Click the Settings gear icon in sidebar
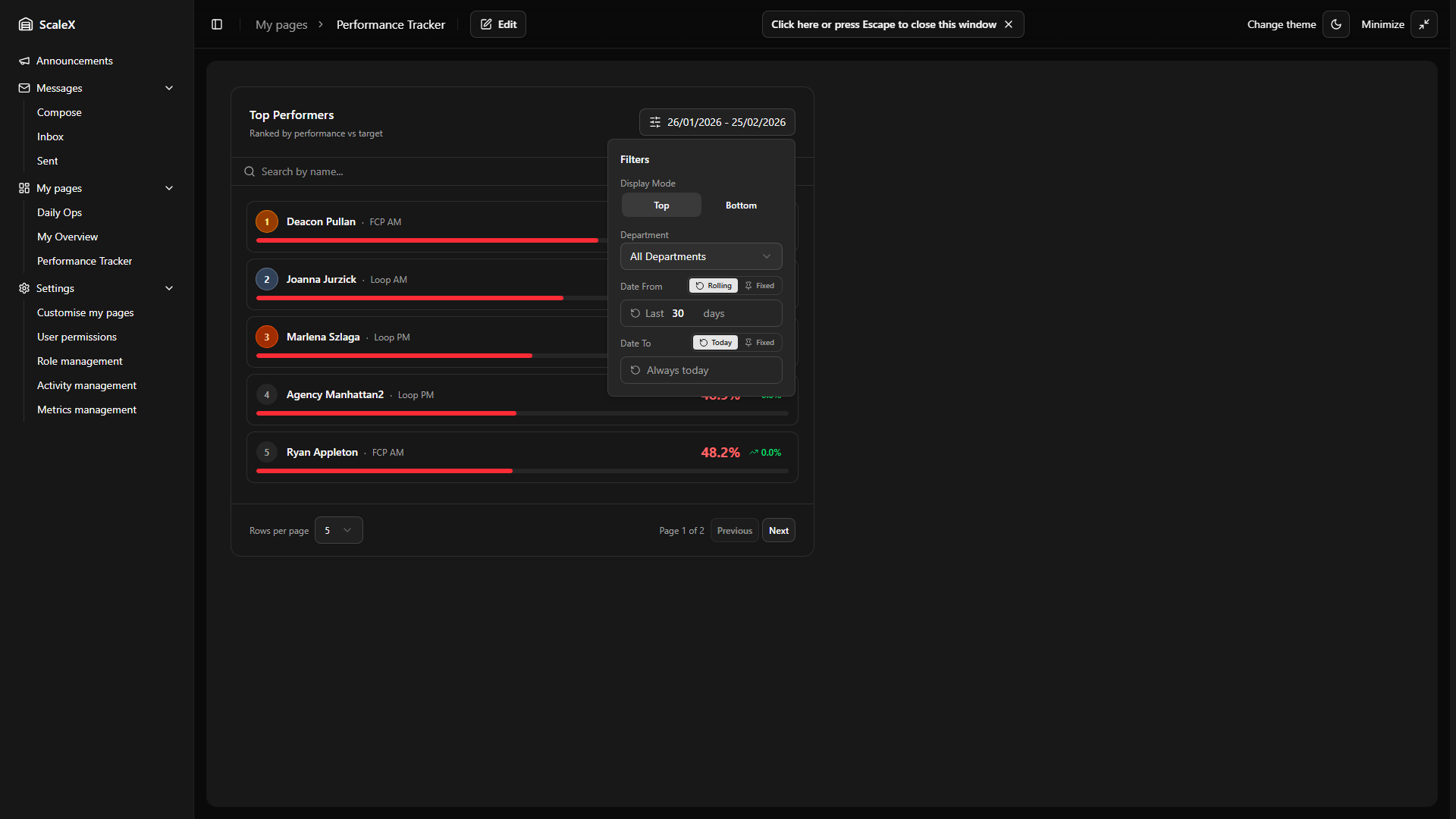The width and height of the screenshot is (1456, 819). pyautogui.click(x=24, y=288)
